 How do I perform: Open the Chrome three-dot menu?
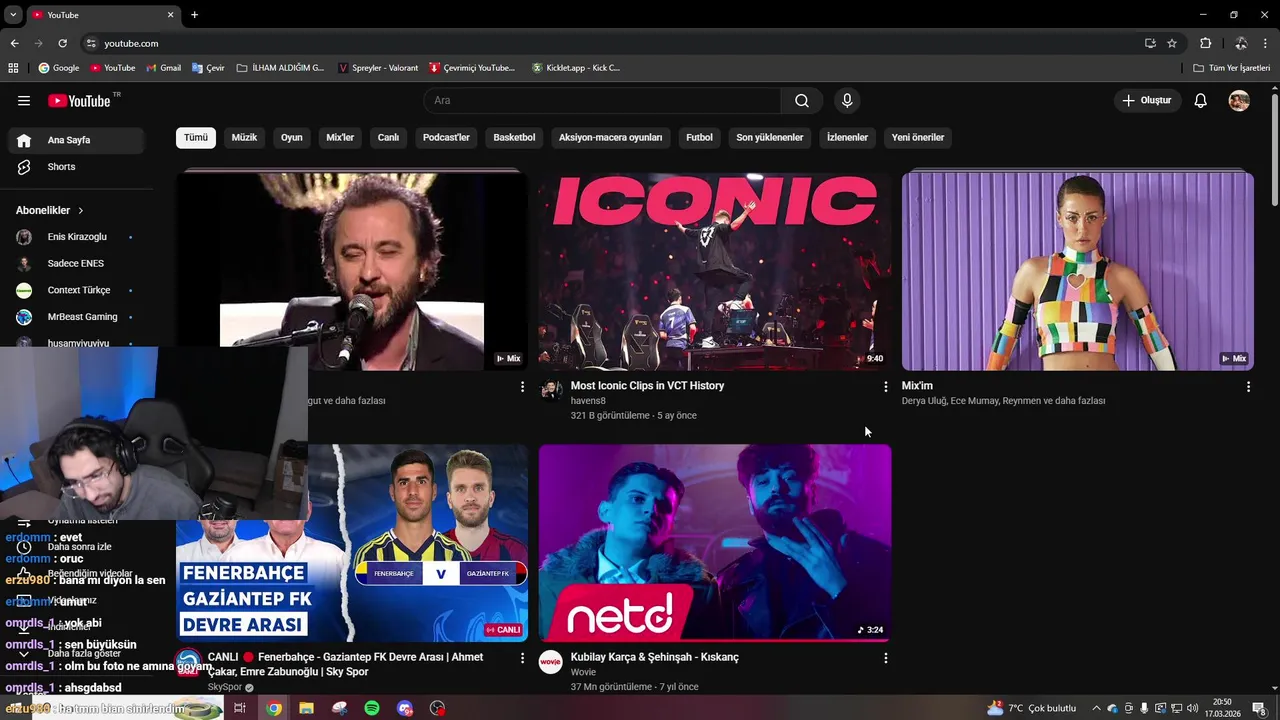click(x=1266, y=43)
